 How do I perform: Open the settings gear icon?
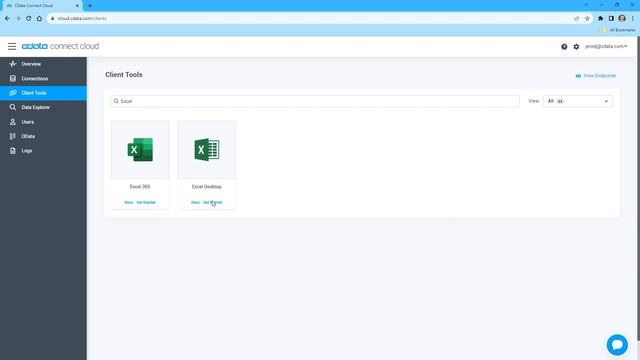point(576,47)
